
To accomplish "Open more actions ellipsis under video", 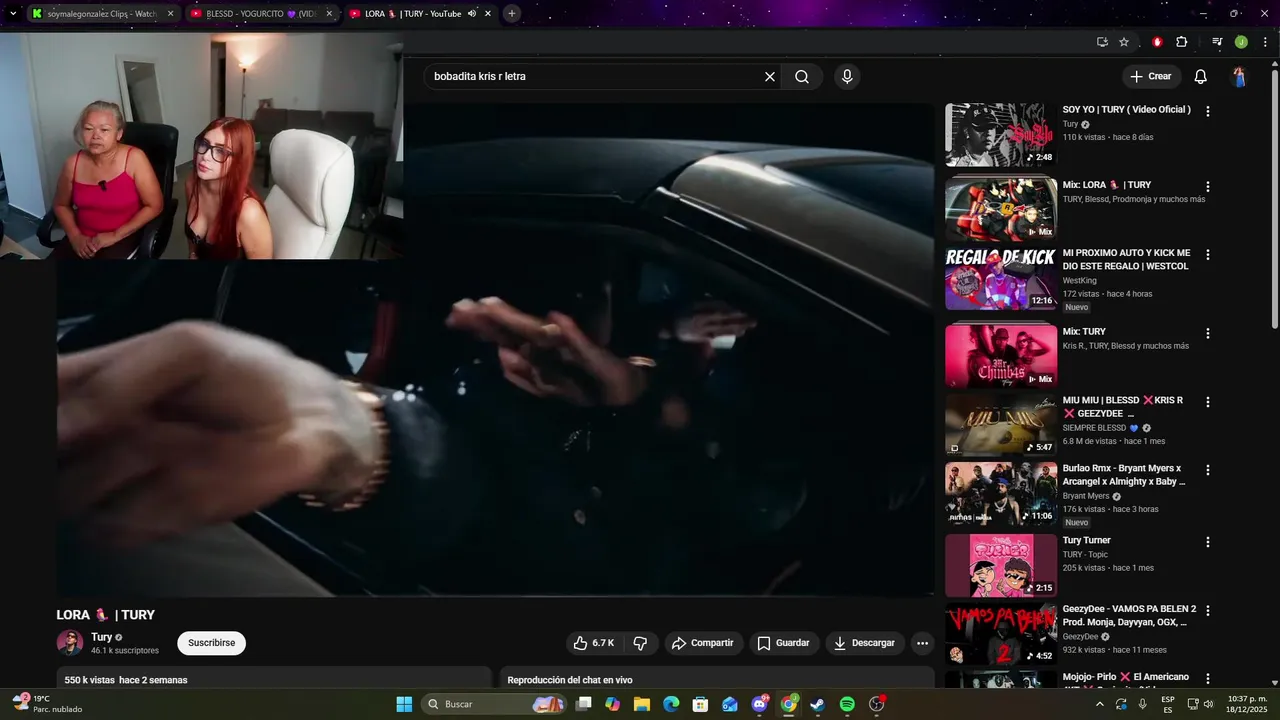I will (922, 643).
